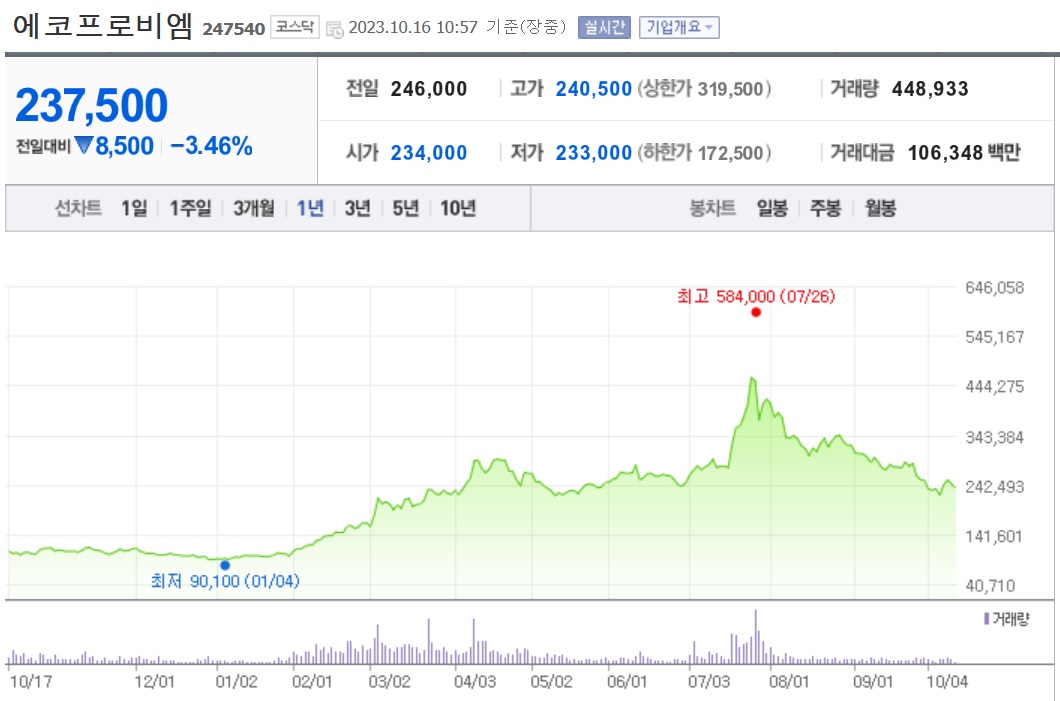1060x701 pixels.
Task: Click the y-axis label 646,058
Action: 994,288
